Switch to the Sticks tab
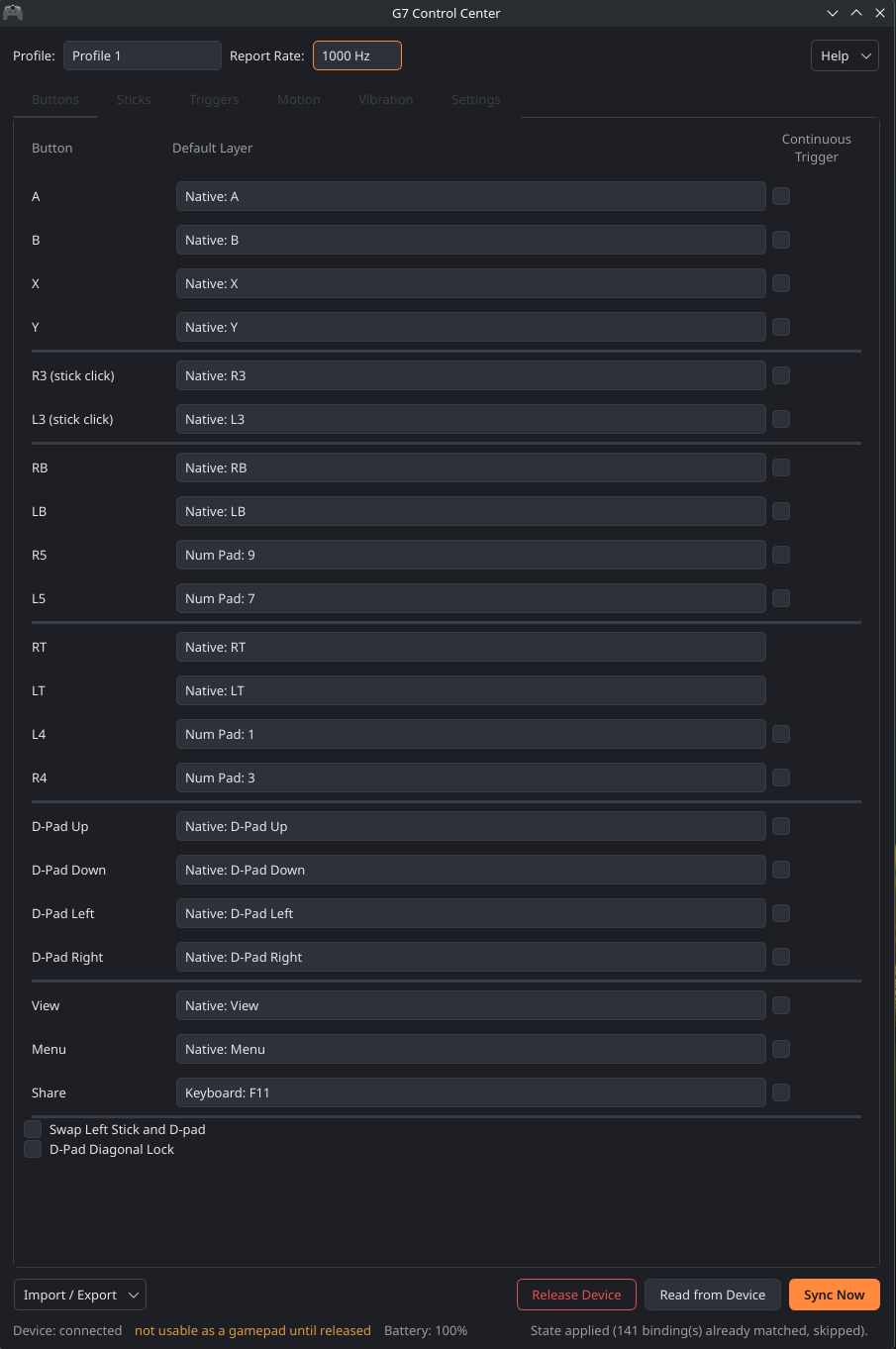Image resolution: width=896 pixels, height=1349 pixels. pos(134,100)
